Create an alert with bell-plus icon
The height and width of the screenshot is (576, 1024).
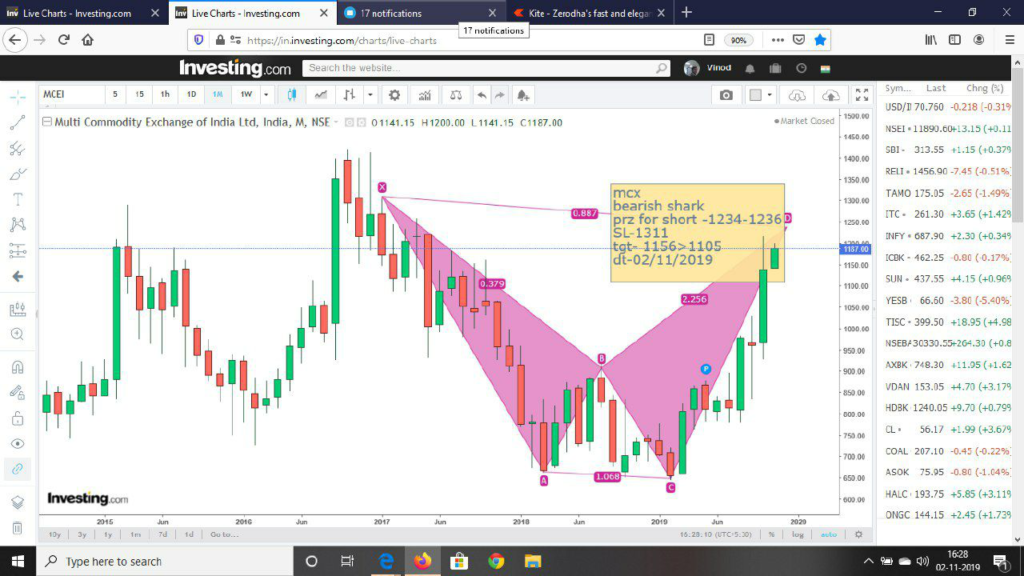(x=523, y=95)
